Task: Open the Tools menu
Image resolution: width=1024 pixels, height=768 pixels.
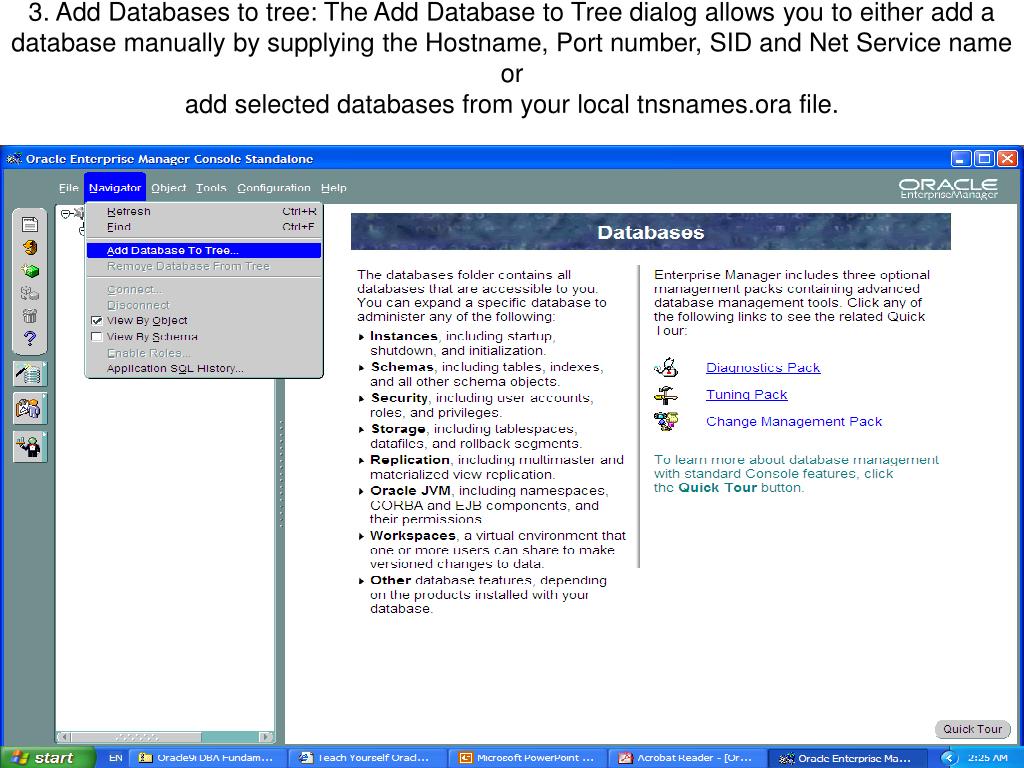Action: [x=211, y=188]
